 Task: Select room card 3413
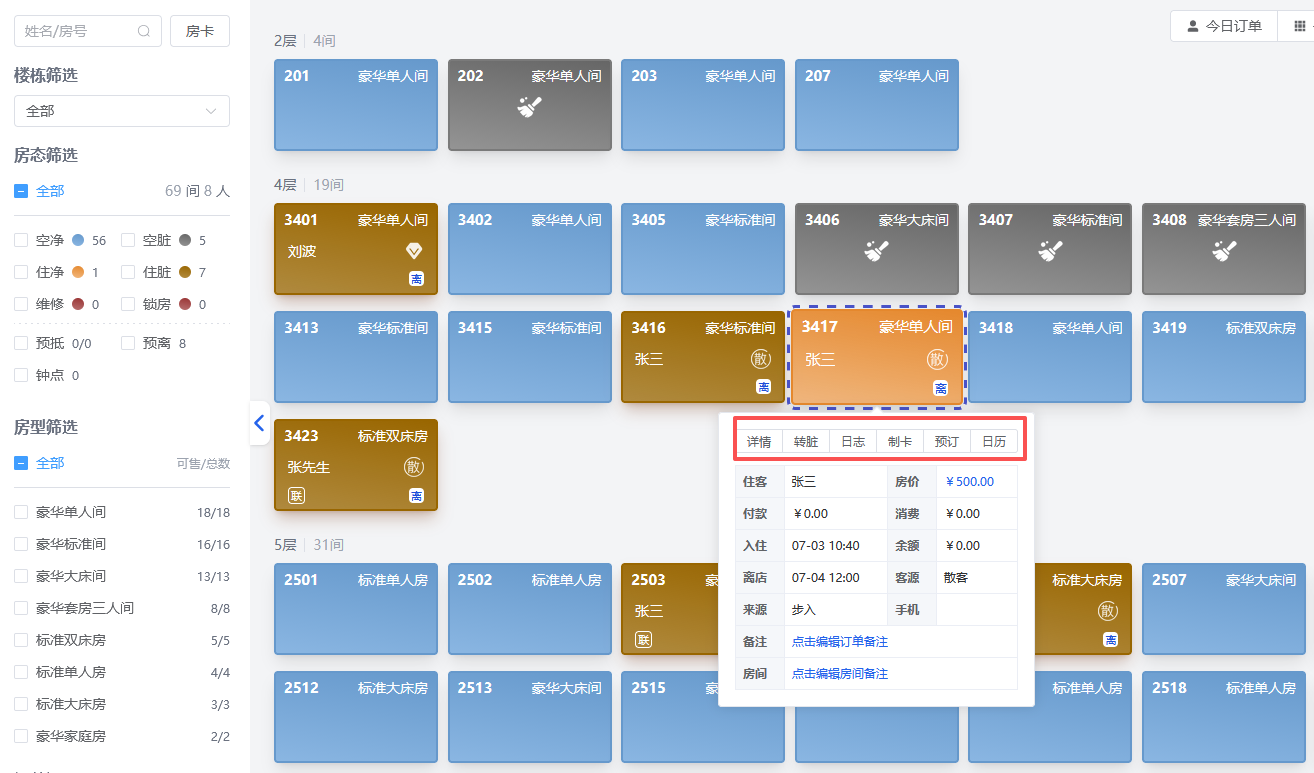tap(356, 357)
